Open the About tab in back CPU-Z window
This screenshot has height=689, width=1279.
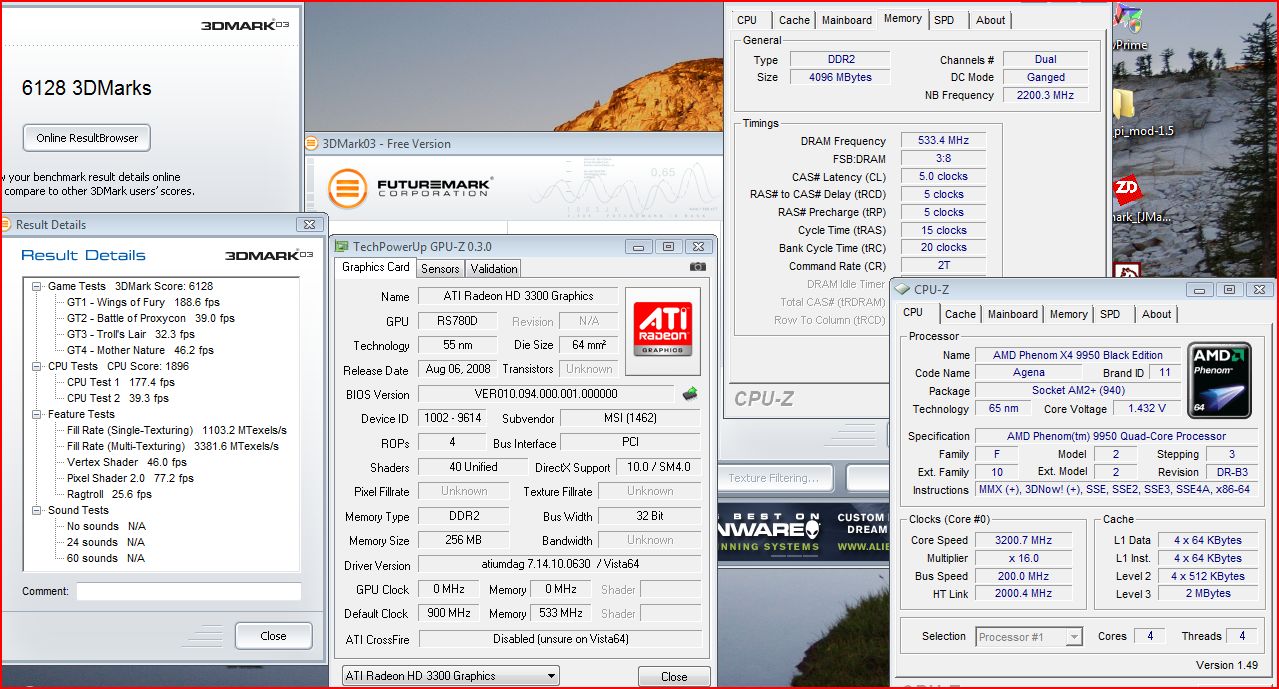point(990,20)
